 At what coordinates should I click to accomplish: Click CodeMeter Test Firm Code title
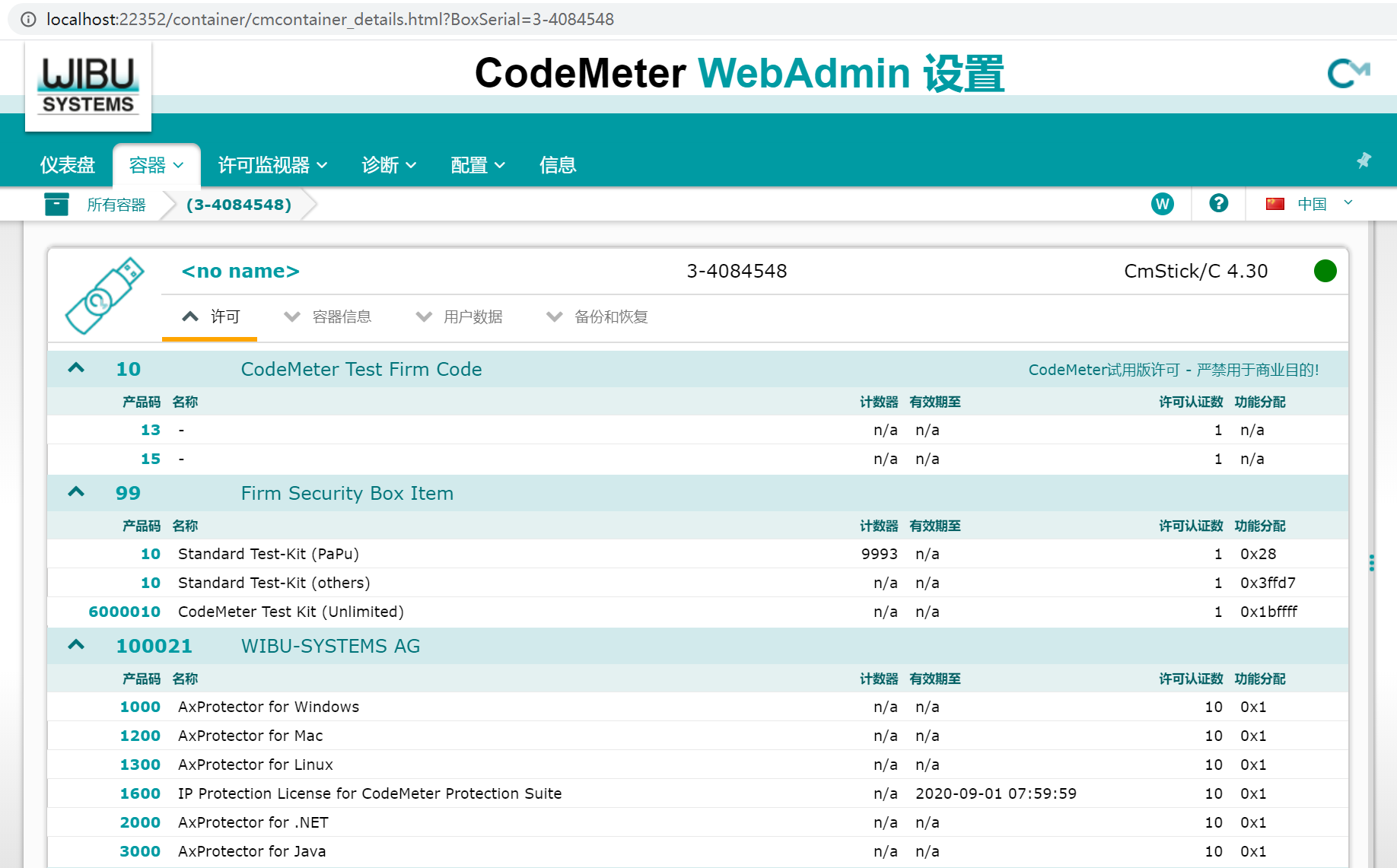click(361, 369)
